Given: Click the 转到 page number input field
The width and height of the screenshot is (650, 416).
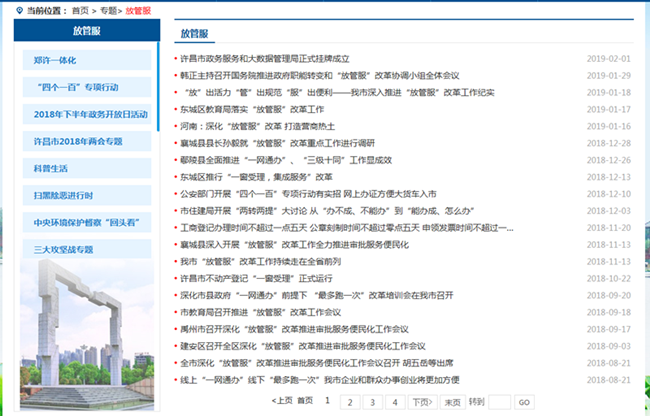Looking at the screenshot, I should point(499,402).
